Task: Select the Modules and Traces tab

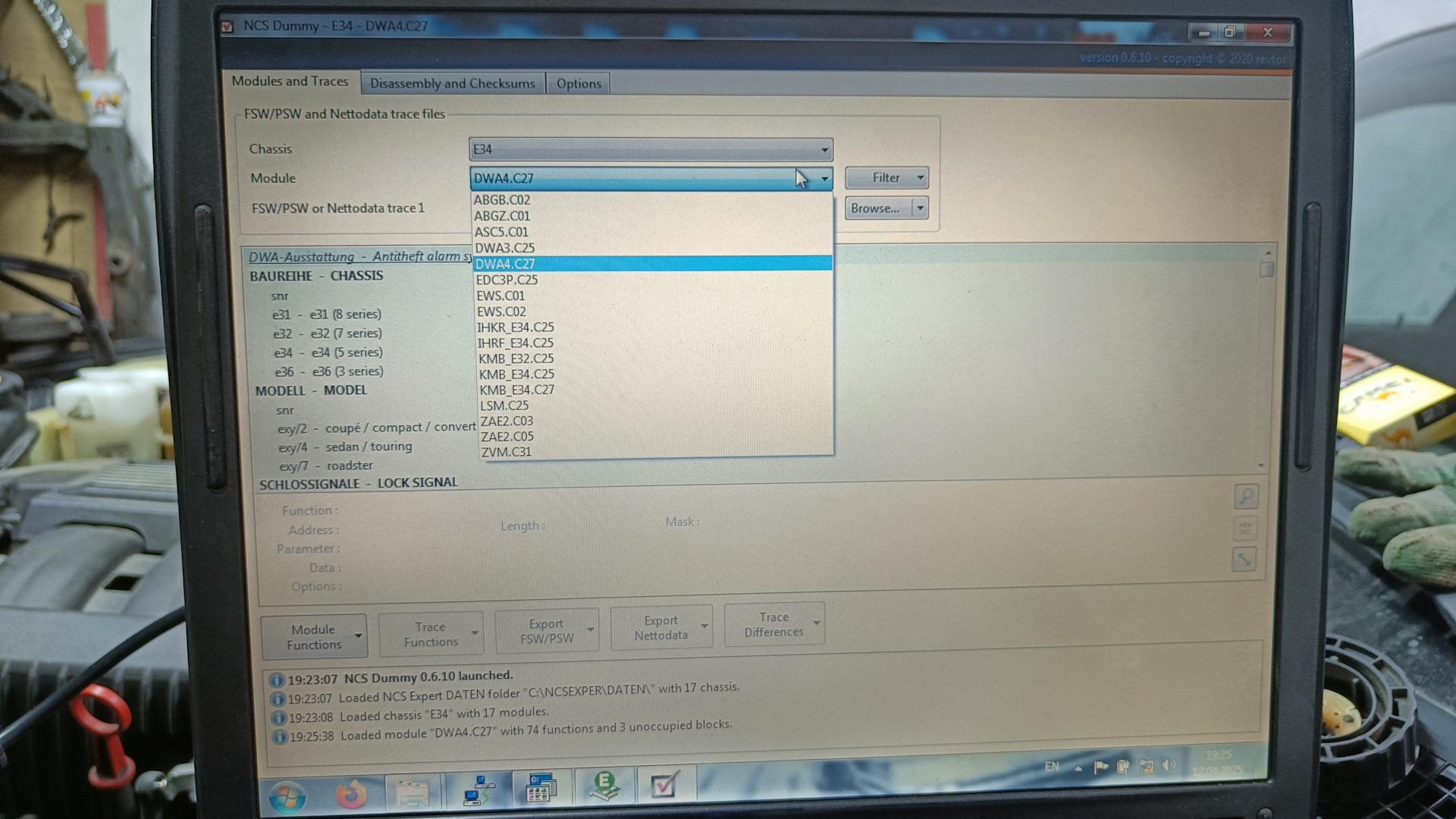Action: pos(290,81)
